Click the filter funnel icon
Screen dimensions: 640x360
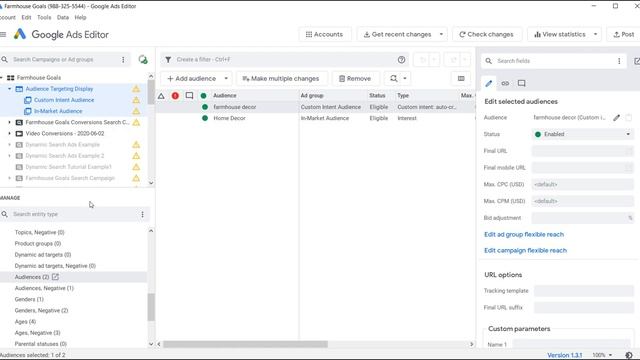tap(168, 60)
